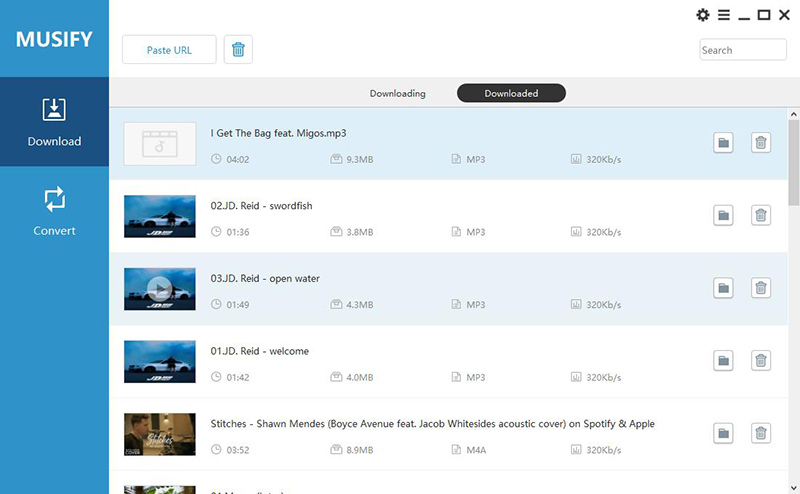
Task: Focus the Search input field
Action: (x=743, y=50)
